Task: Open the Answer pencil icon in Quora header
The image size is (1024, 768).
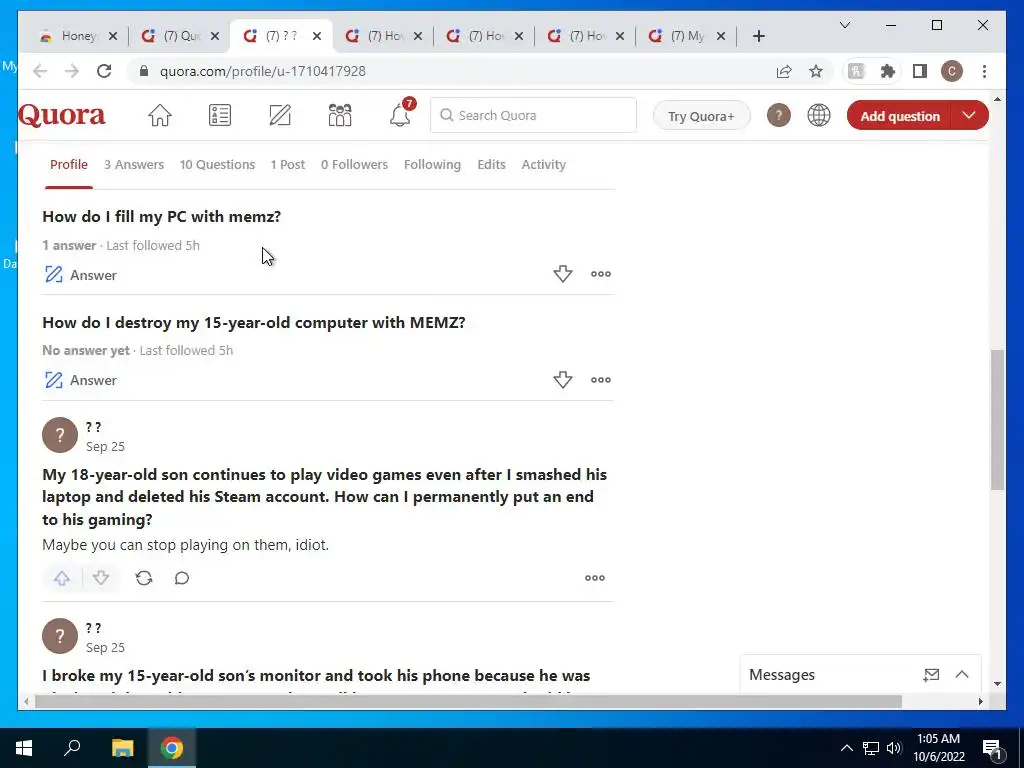Action: (x=280, y=116)
